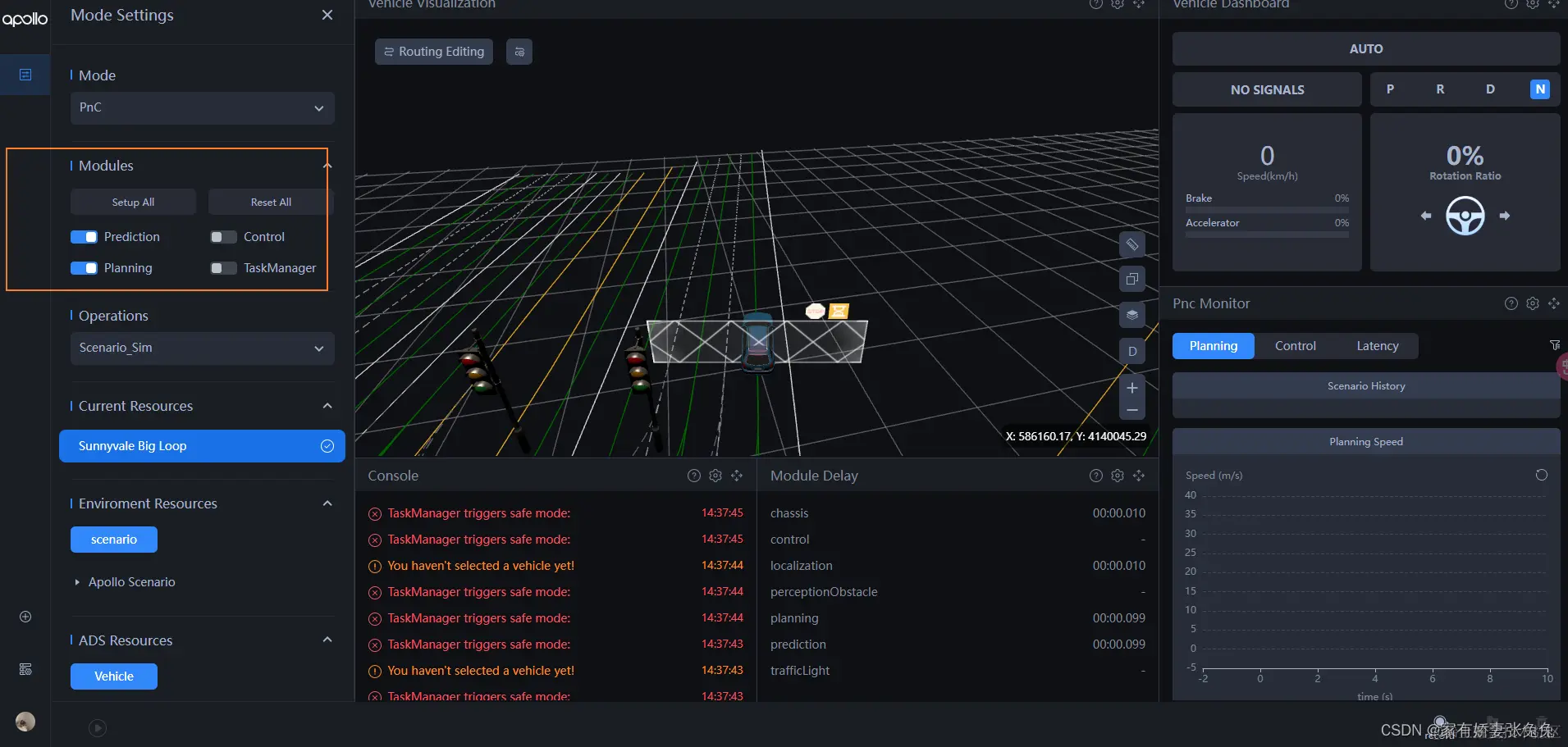Screen dimensions: 1568x747
Task: Click the scenario button under Enviroment Resources
Action: pos(114,540)
